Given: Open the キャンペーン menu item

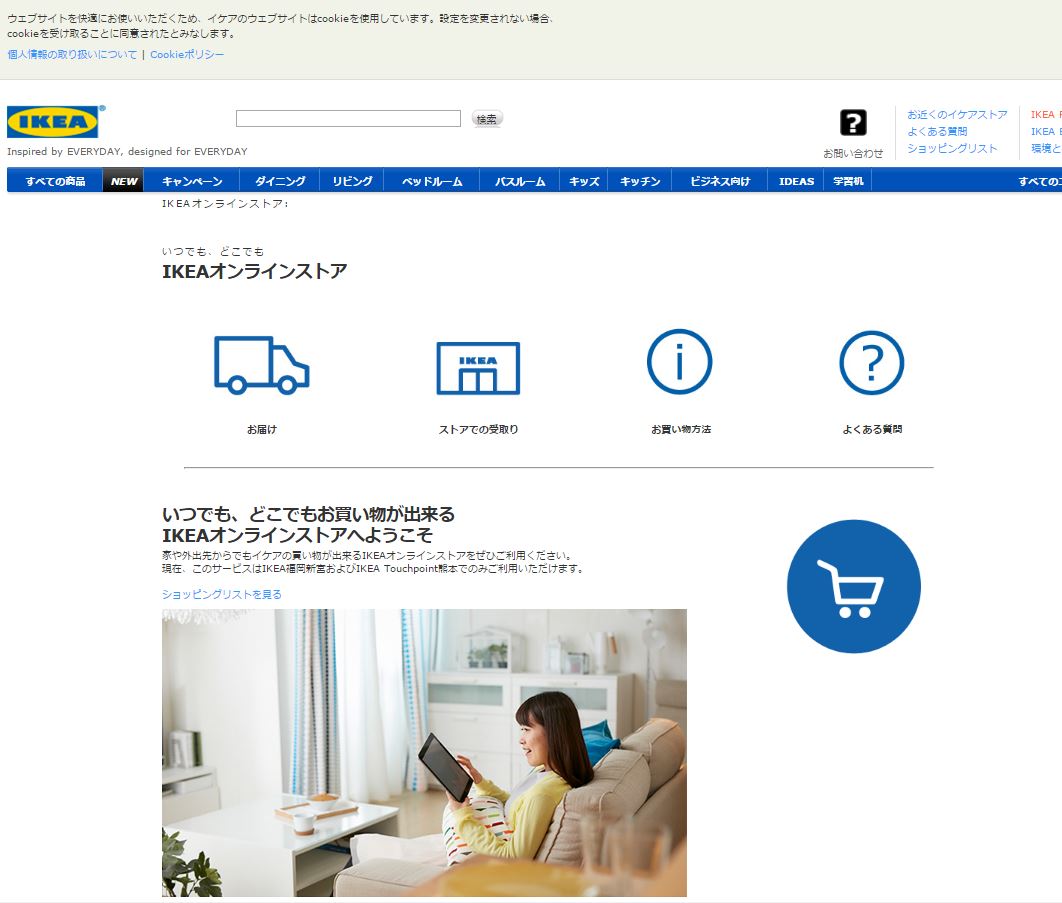Looking at the screenshot, I should pos(192,181).
